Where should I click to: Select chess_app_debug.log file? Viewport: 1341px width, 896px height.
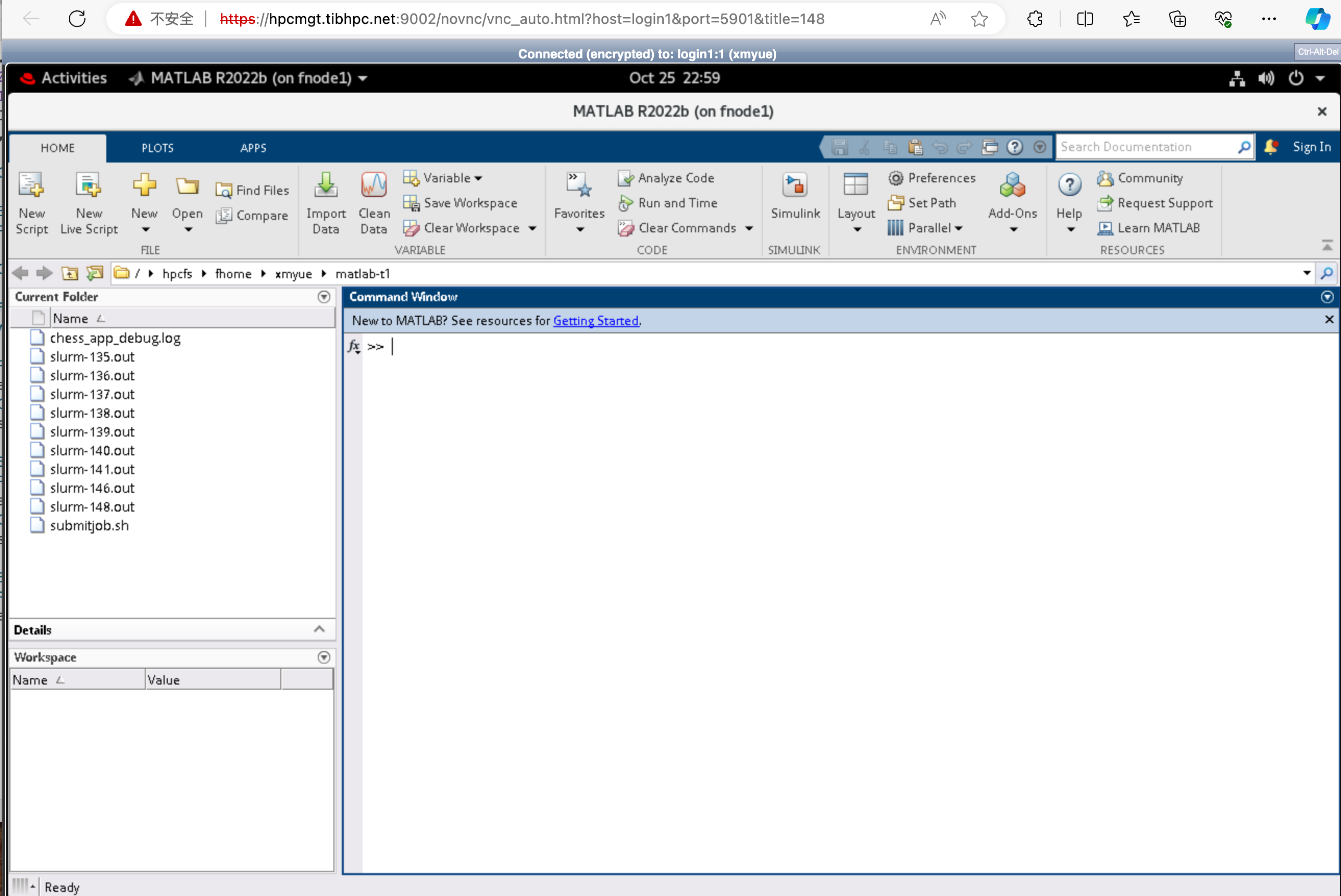click(x=115, y=338)
